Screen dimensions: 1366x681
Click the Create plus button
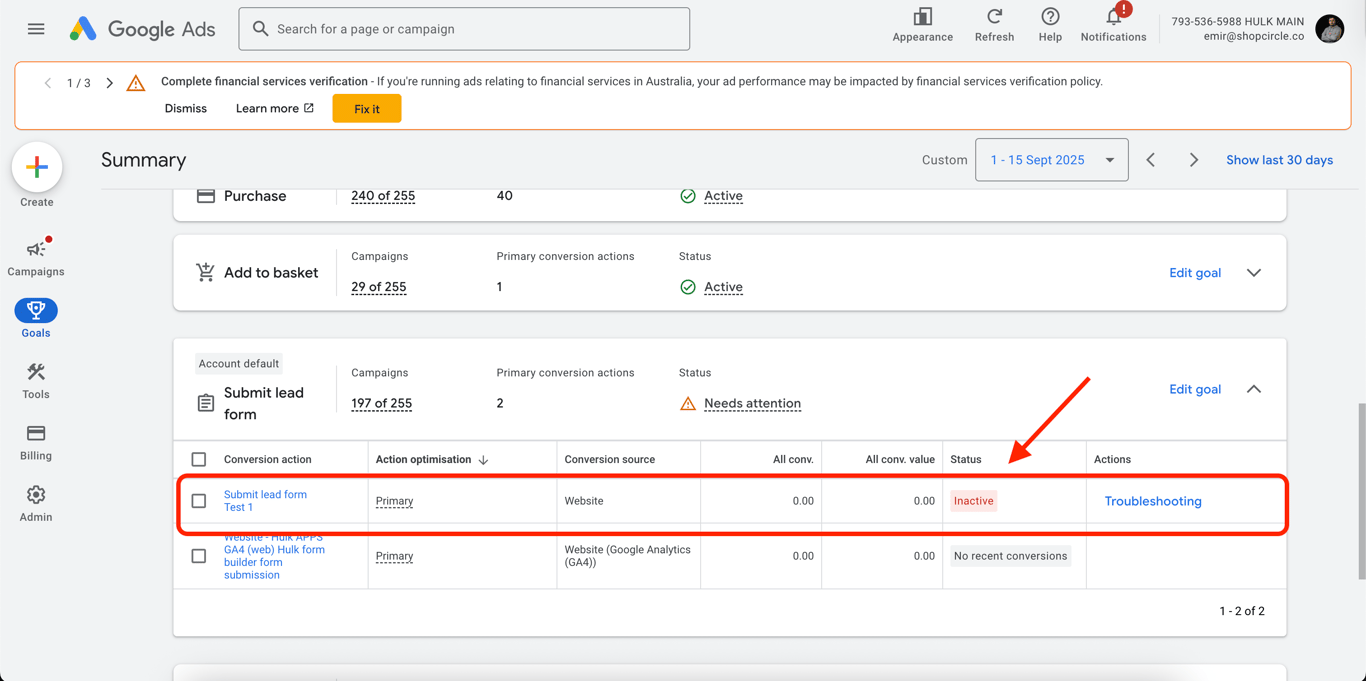[37, 167]
